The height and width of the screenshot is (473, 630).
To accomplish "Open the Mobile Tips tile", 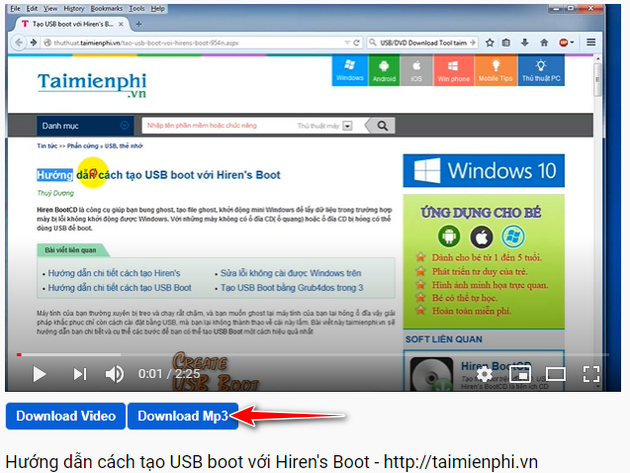I will pos(495,71).
